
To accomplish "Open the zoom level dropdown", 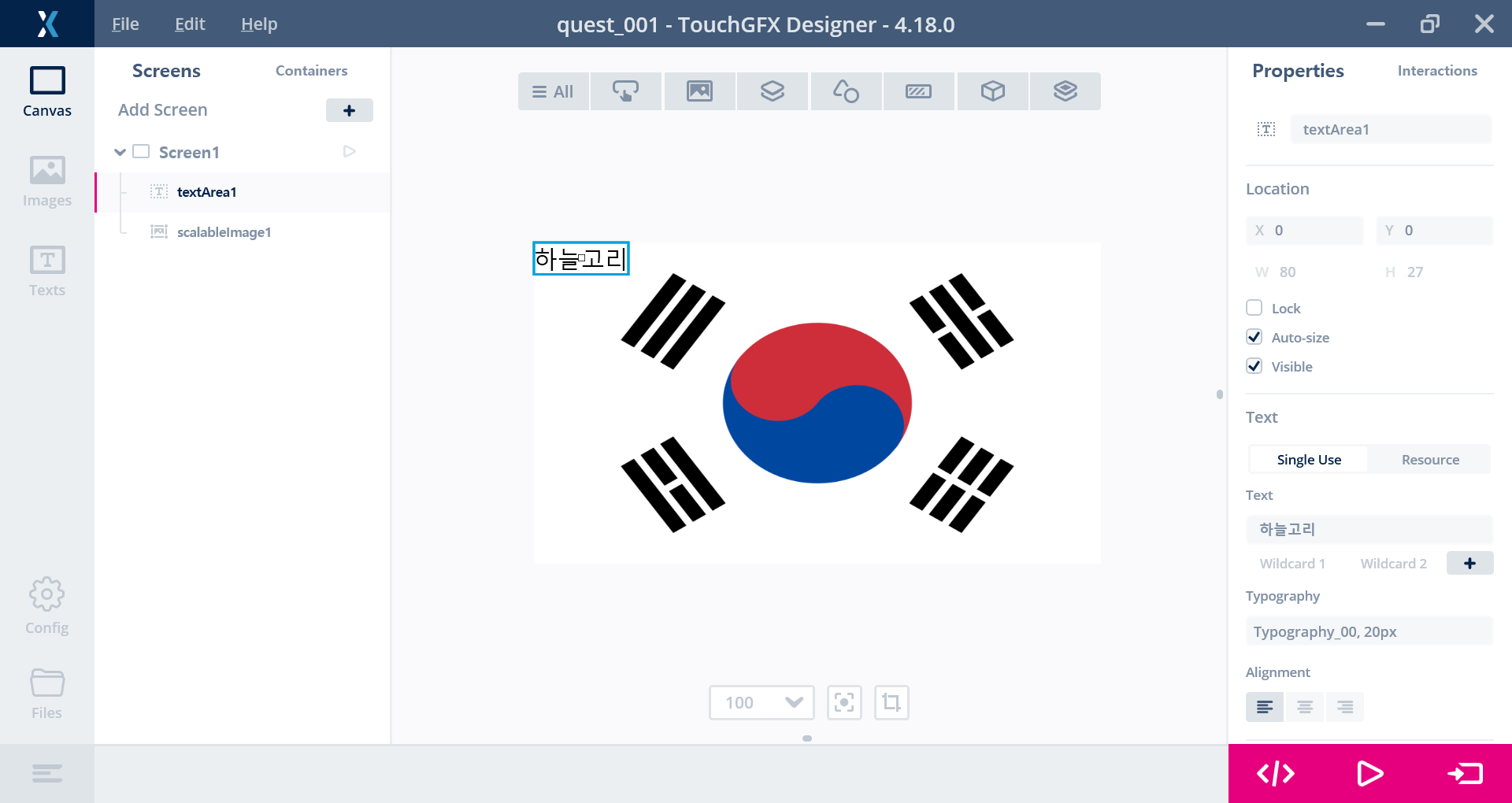I will (762, 702).
